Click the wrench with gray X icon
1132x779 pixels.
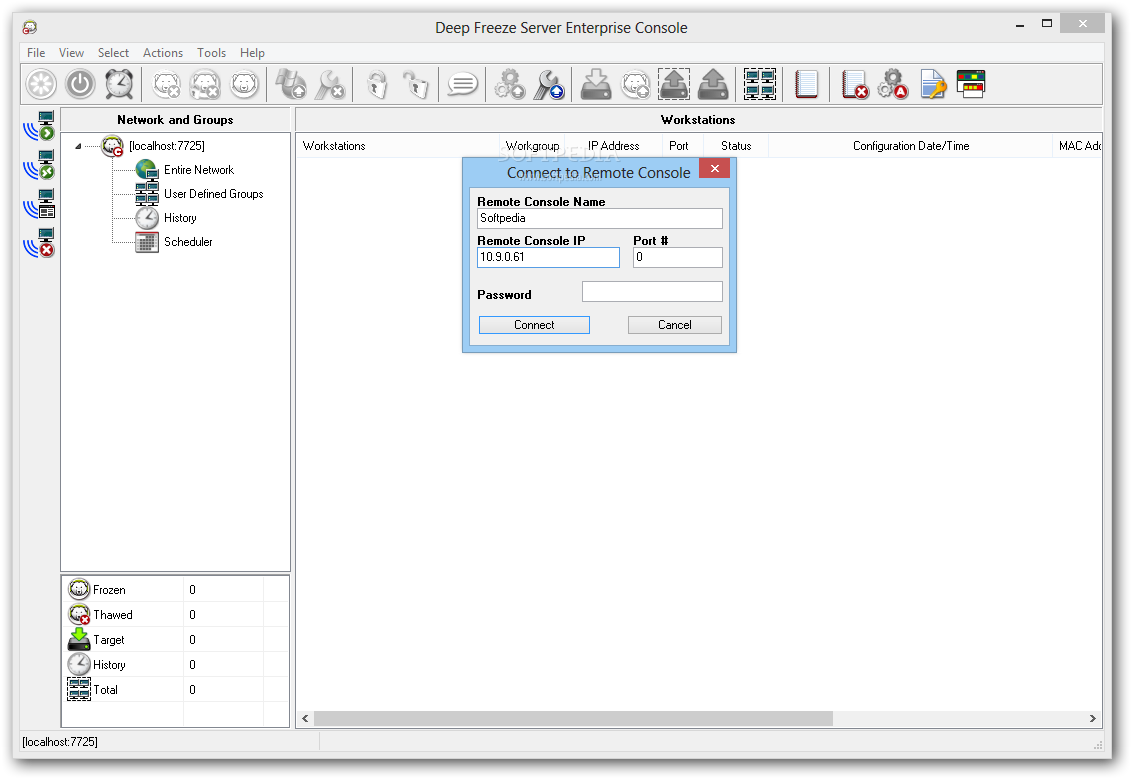[331, 84]
